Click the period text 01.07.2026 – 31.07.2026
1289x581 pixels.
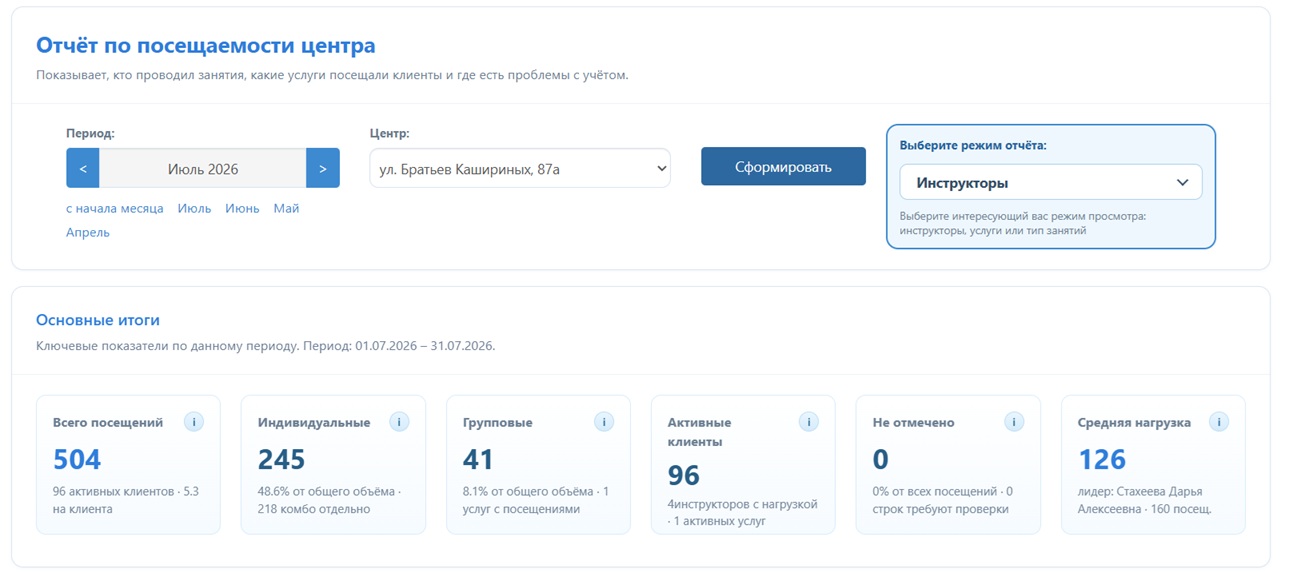[424, 346]
